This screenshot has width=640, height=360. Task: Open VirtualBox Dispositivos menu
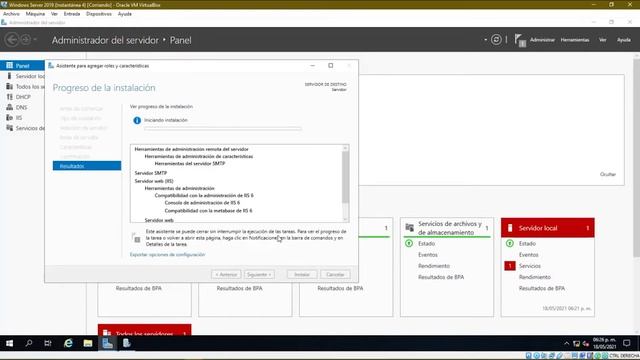click(99, 14)
